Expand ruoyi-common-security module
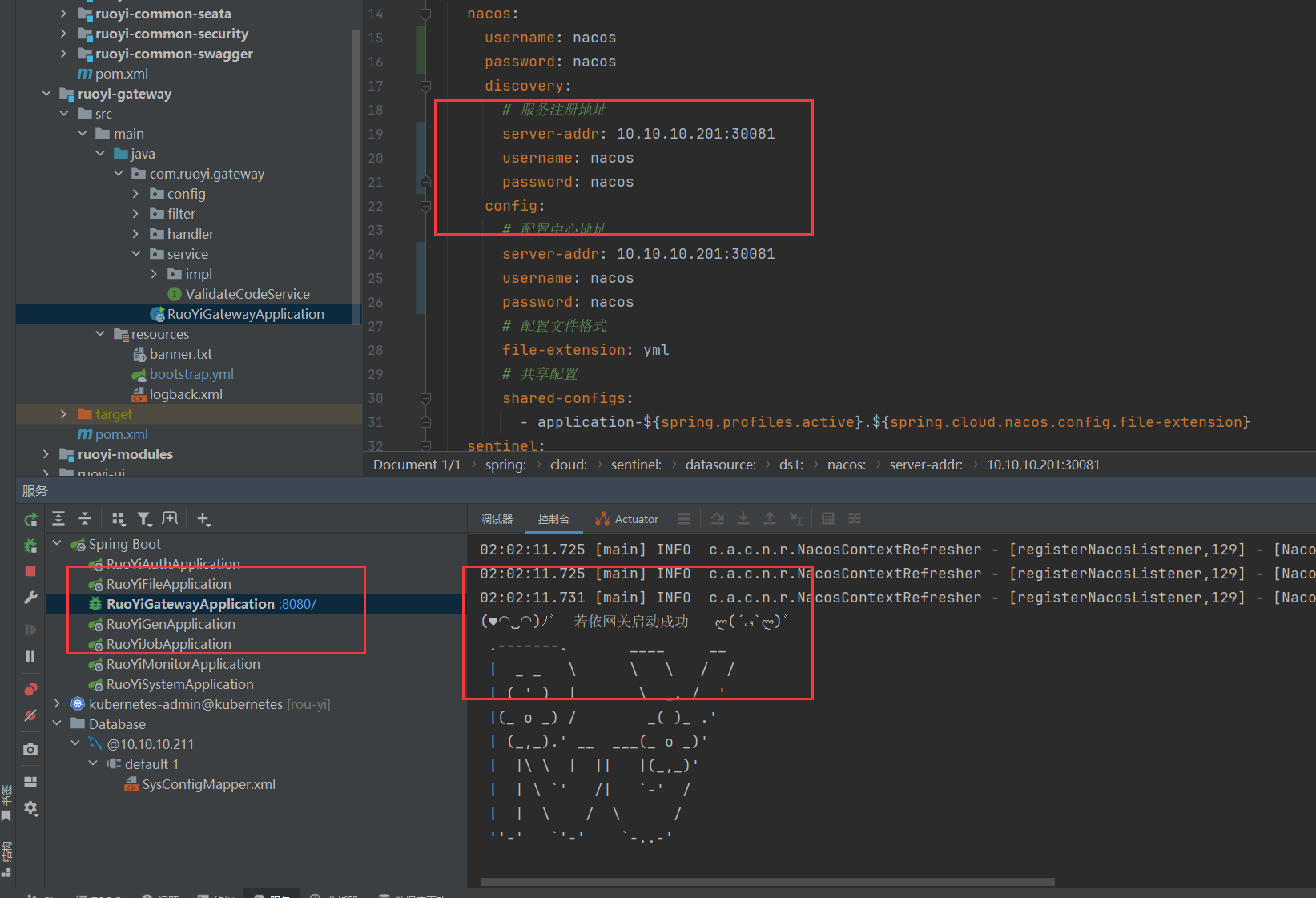Screen dimensions: 1316x898 tap(63, 34)
